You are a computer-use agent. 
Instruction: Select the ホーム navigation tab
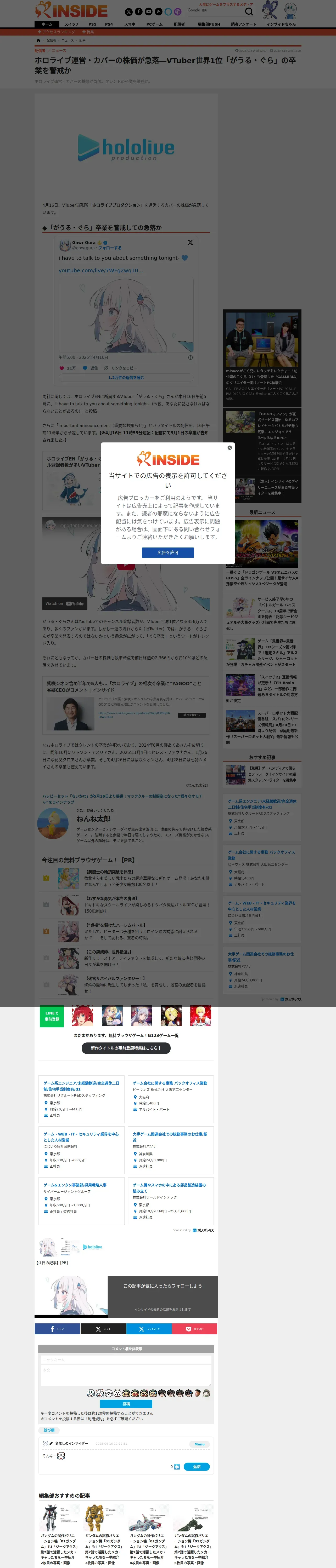(47, 24)
